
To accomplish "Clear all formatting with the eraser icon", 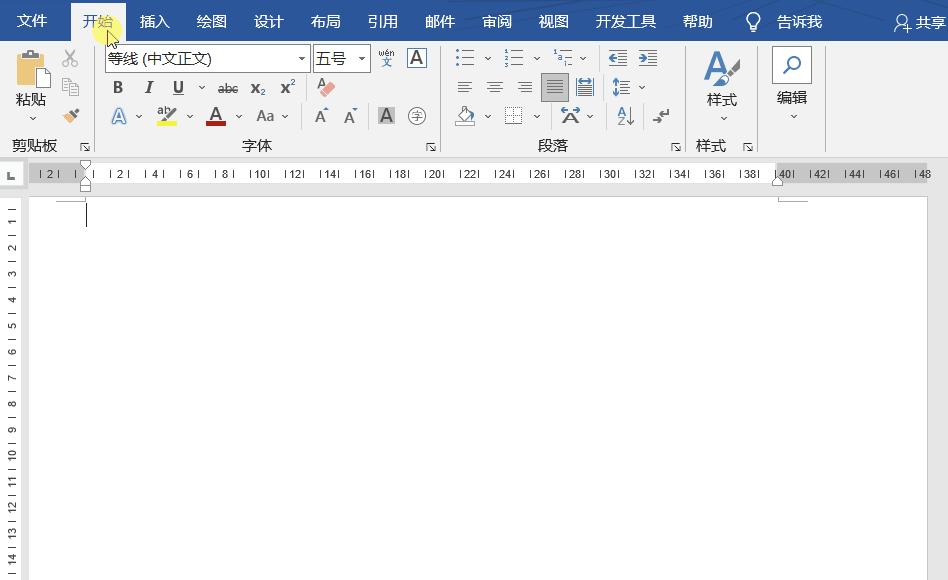I will point(325,88).
